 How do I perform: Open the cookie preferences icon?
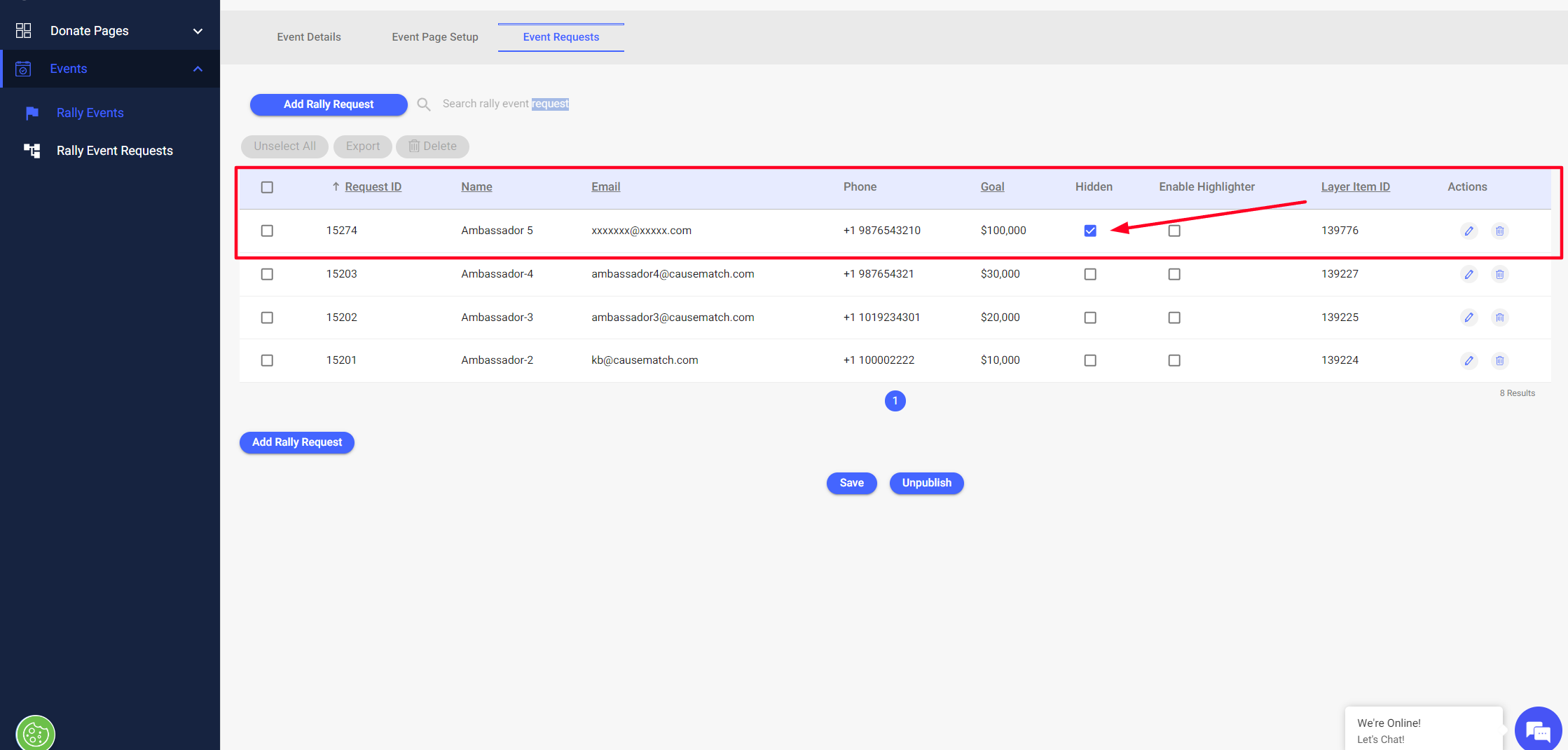click(x=36, y=733)
